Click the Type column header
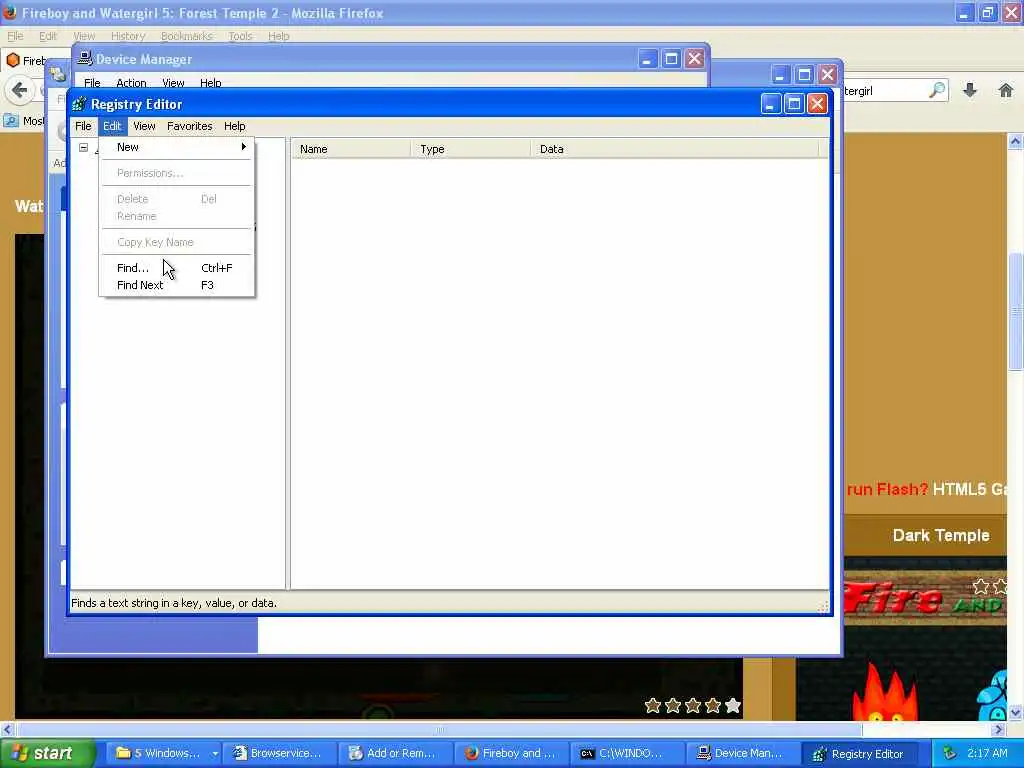This screenshot has height=768, width=1024. (x=471, y=149)
